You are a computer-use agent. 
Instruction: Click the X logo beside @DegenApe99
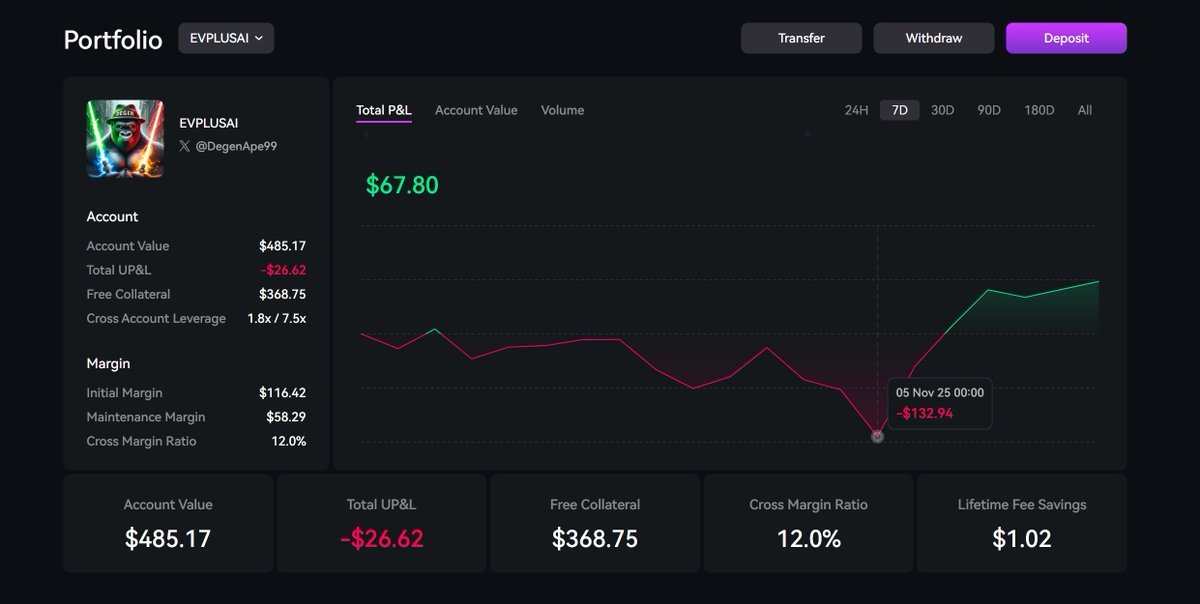pos(184,146)
